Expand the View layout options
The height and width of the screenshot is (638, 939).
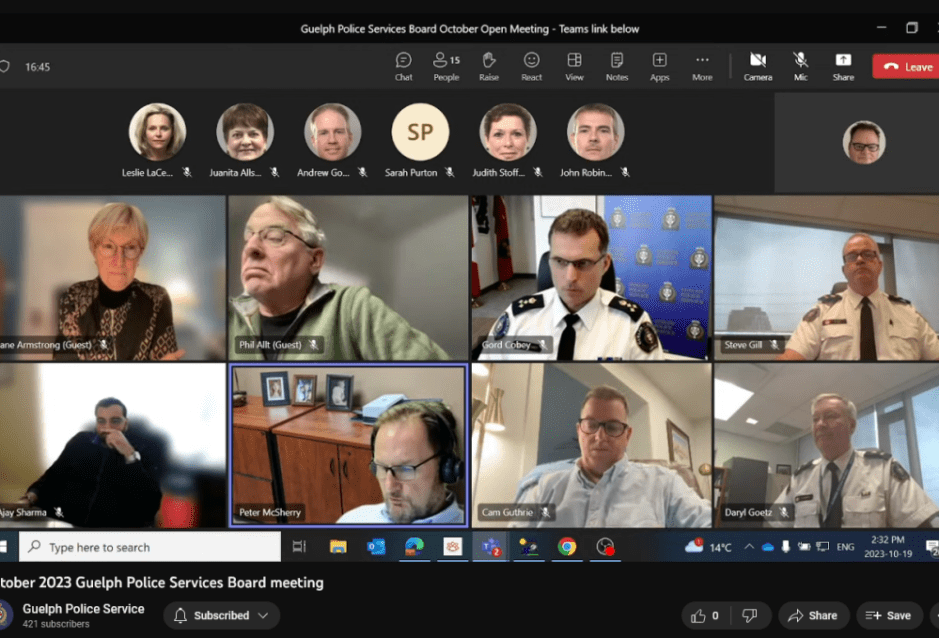(574, 66)
